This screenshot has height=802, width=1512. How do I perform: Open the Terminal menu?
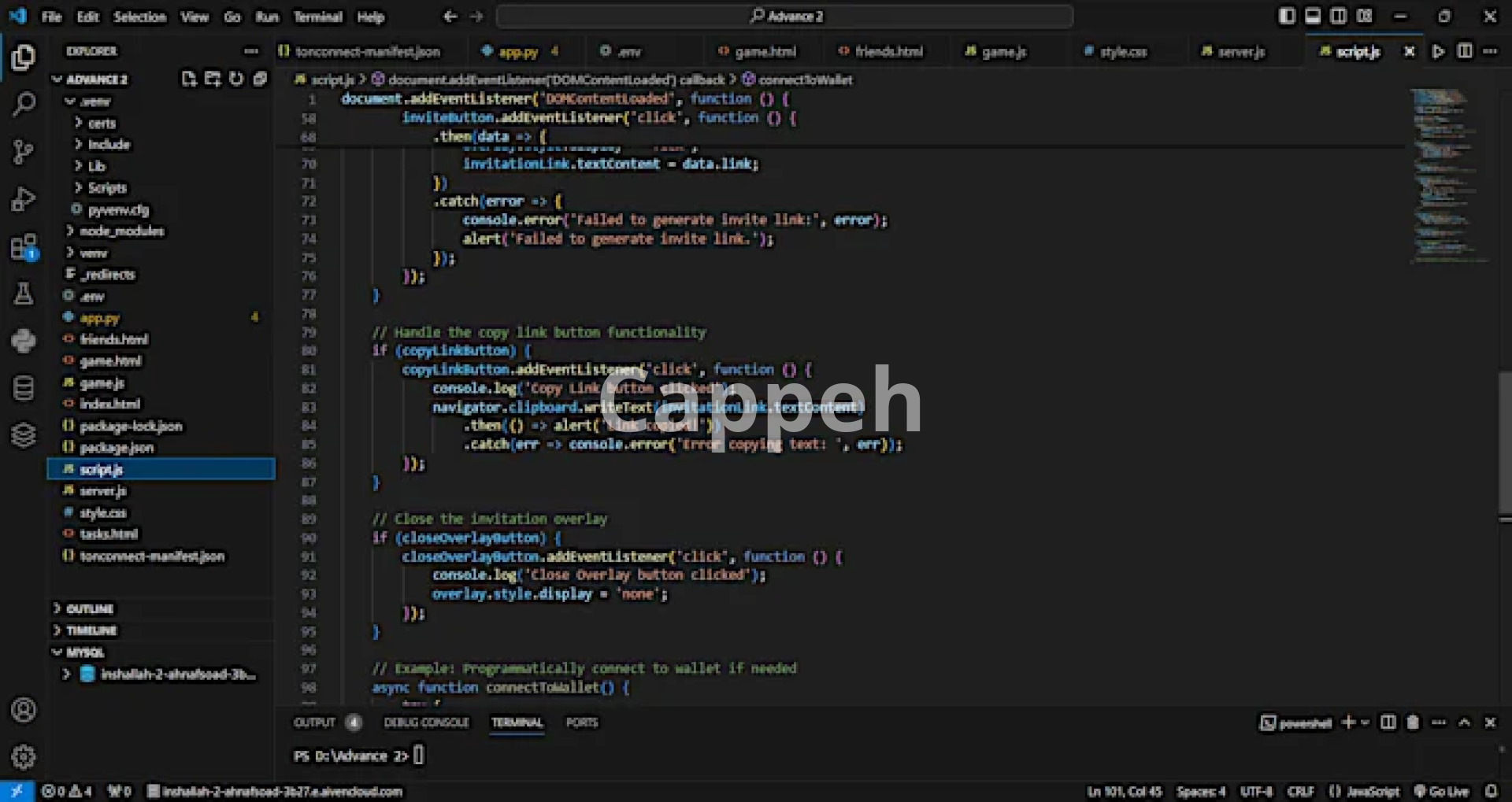pyautogui.click(x=317, y=17)
